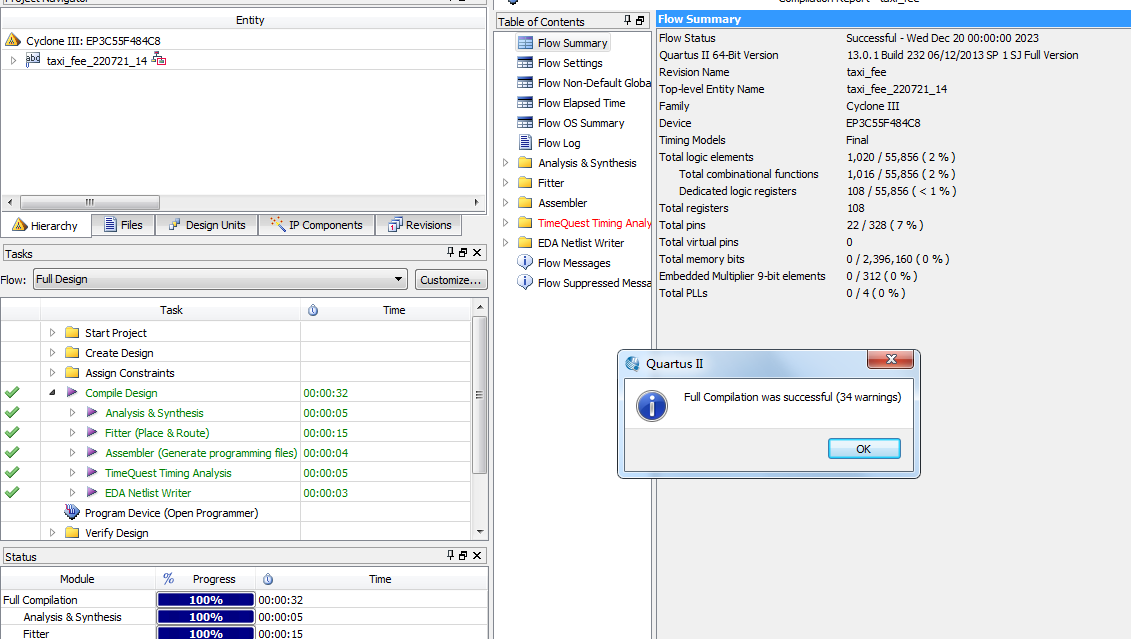Click the Tasks list scroll-down arrow
The width and height of the screenshot is (1131, 639).
coord(480,532)
